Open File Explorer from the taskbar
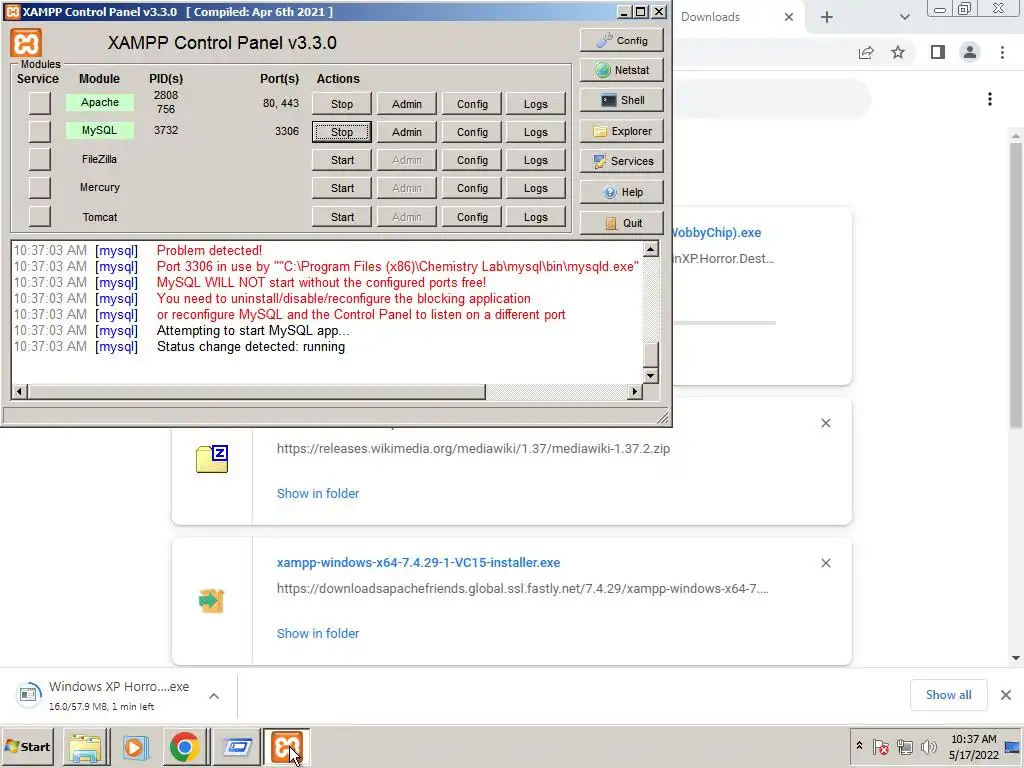 pyautogui.click(x=86, y=747)
